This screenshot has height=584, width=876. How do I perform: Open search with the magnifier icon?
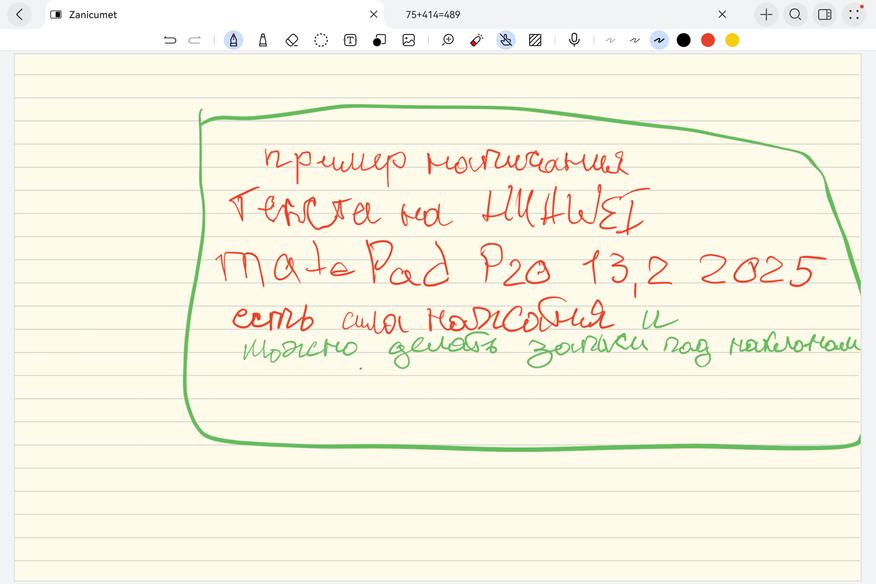point(796,15)
